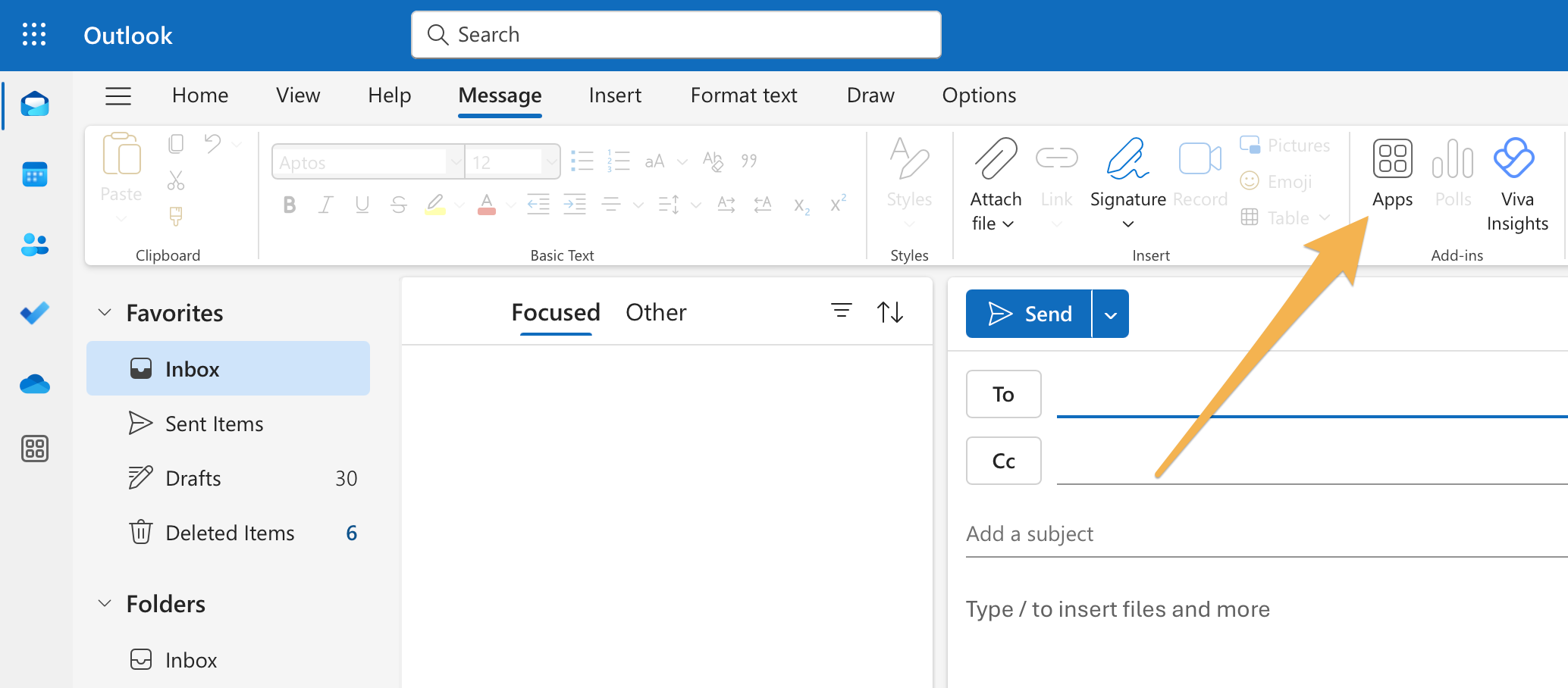Click the Copy icon in Clipboard group
Image resolution: width=1568 pixels, height=688 pixels.
(176, 143)
